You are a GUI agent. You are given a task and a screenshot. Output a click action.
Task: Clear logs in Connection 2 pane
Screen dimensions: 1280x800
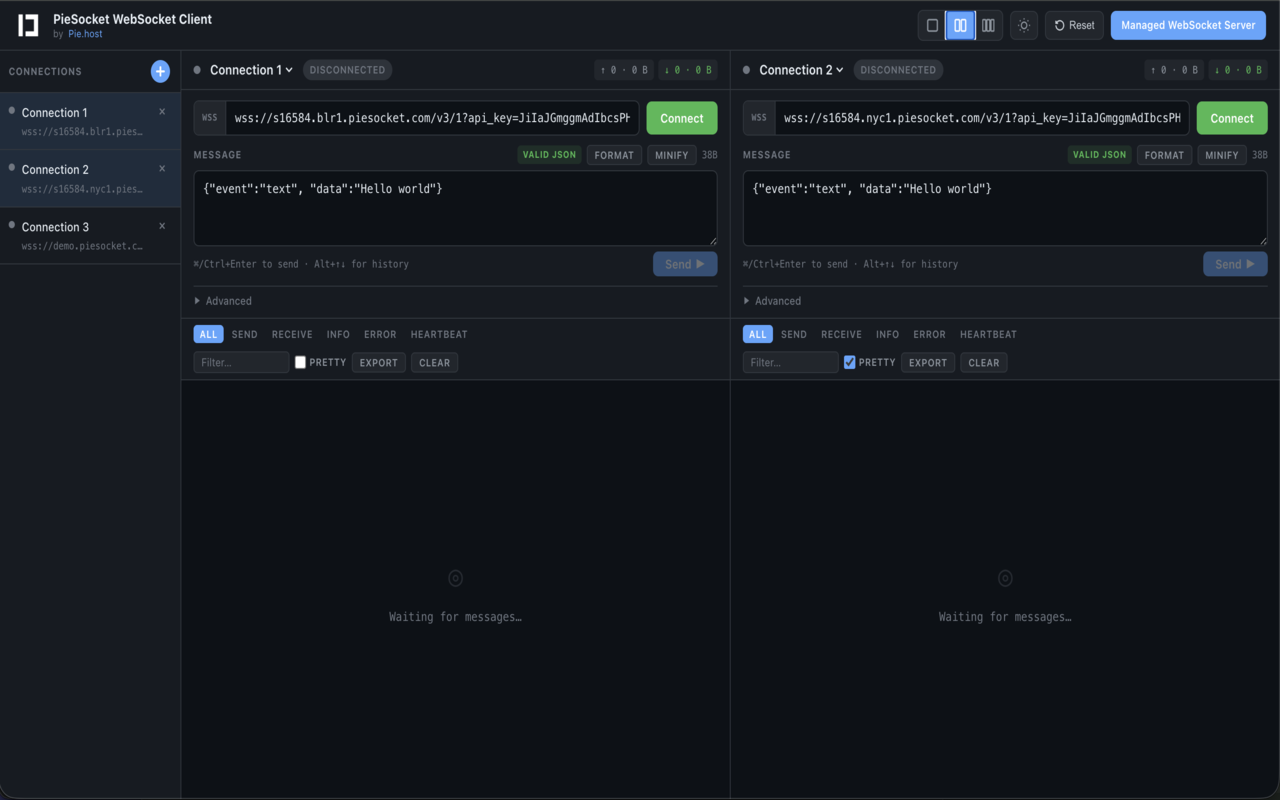pos(984,362)
